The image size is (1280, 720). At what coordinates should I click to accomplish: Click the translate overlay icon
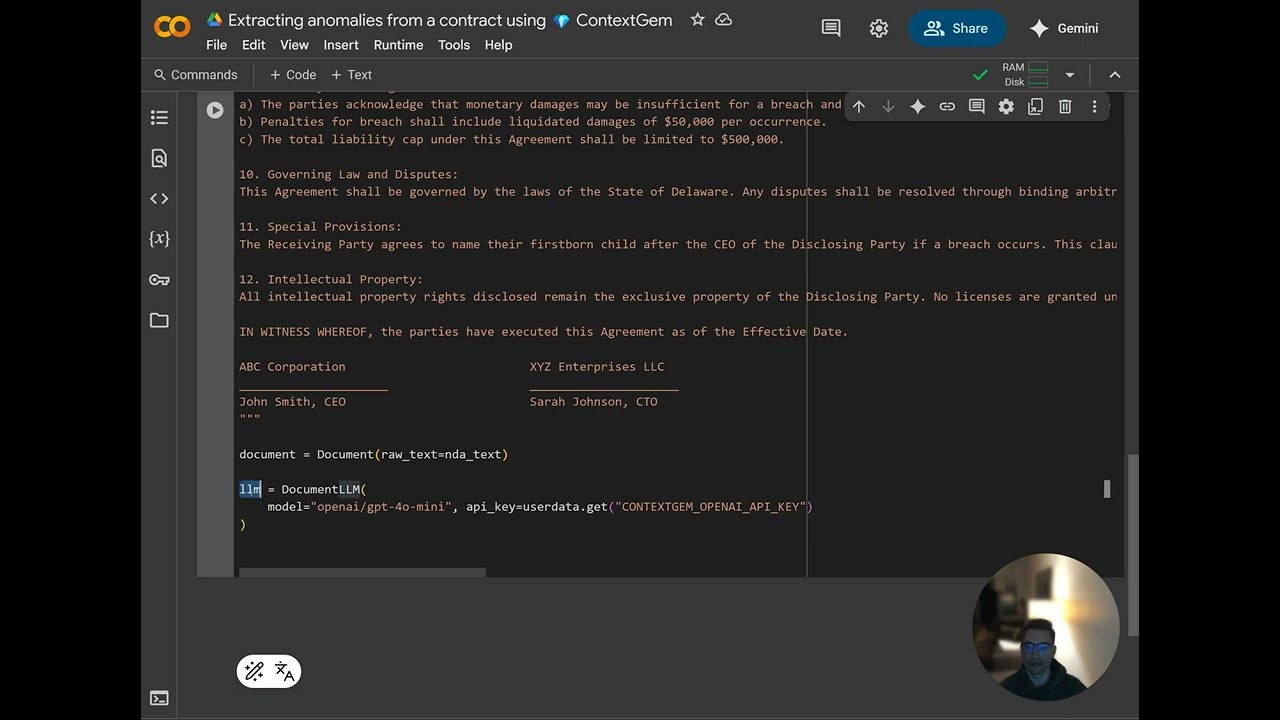pos(285,671)
